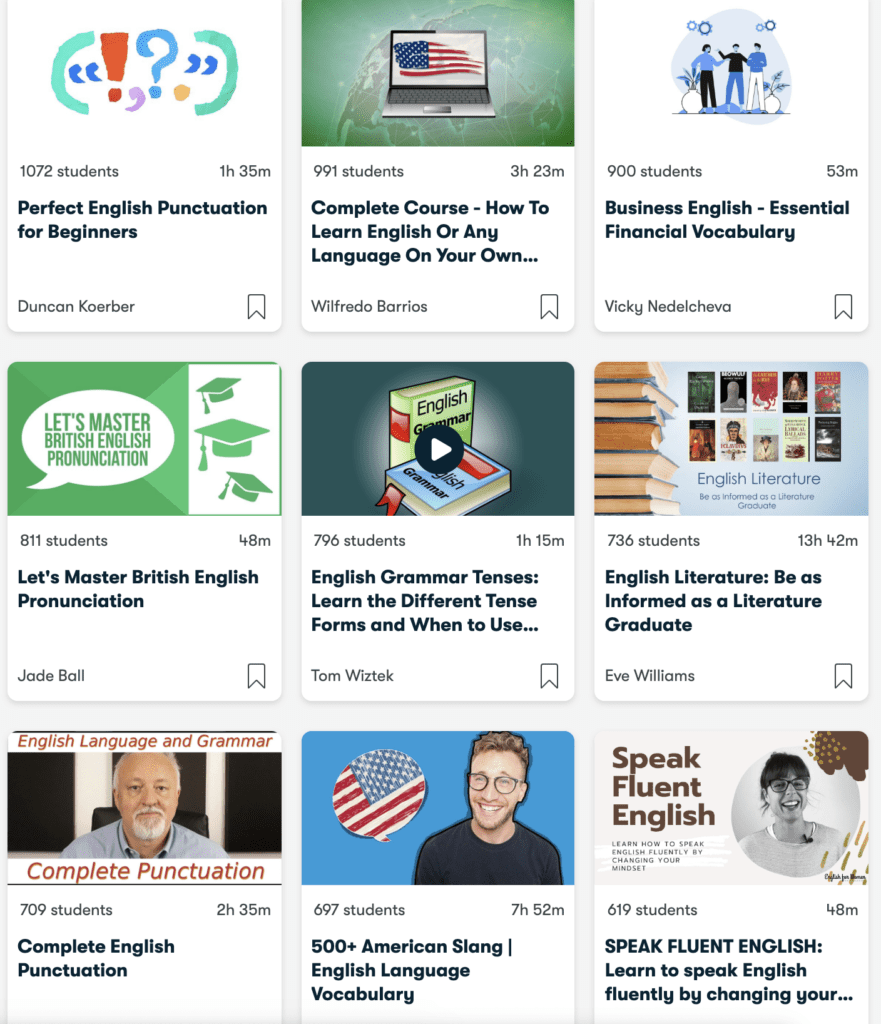Open English Literature: Be as Informed title
The height and width of the screenshot is (1024, 881).
click(x=713, y=601)
